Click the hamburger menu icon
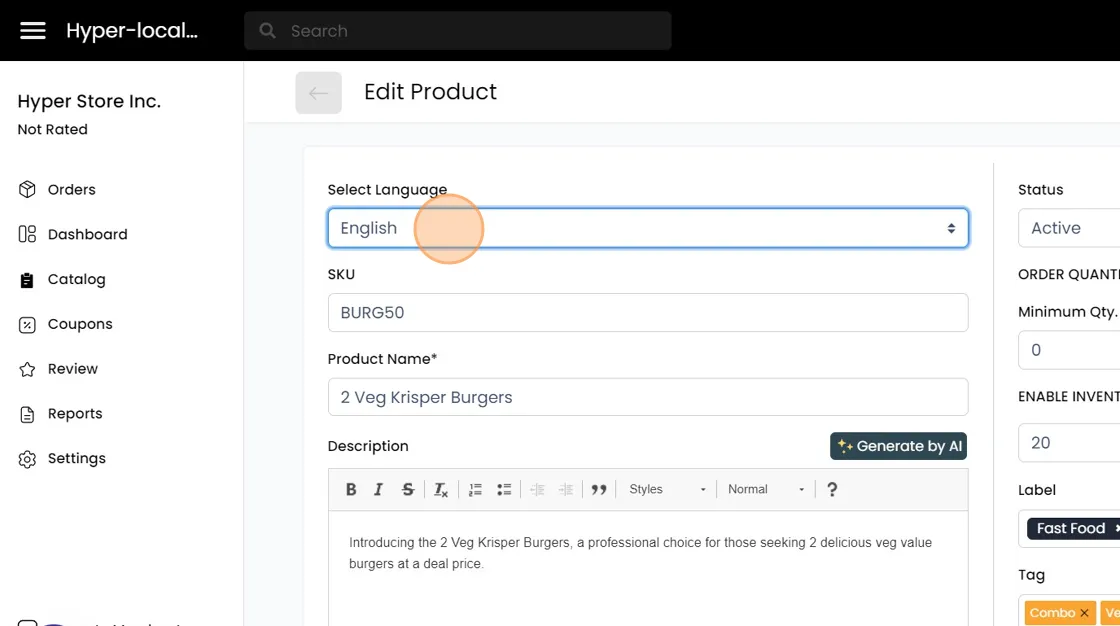This screenshot has width=1120, height=626. click(33, 31)
